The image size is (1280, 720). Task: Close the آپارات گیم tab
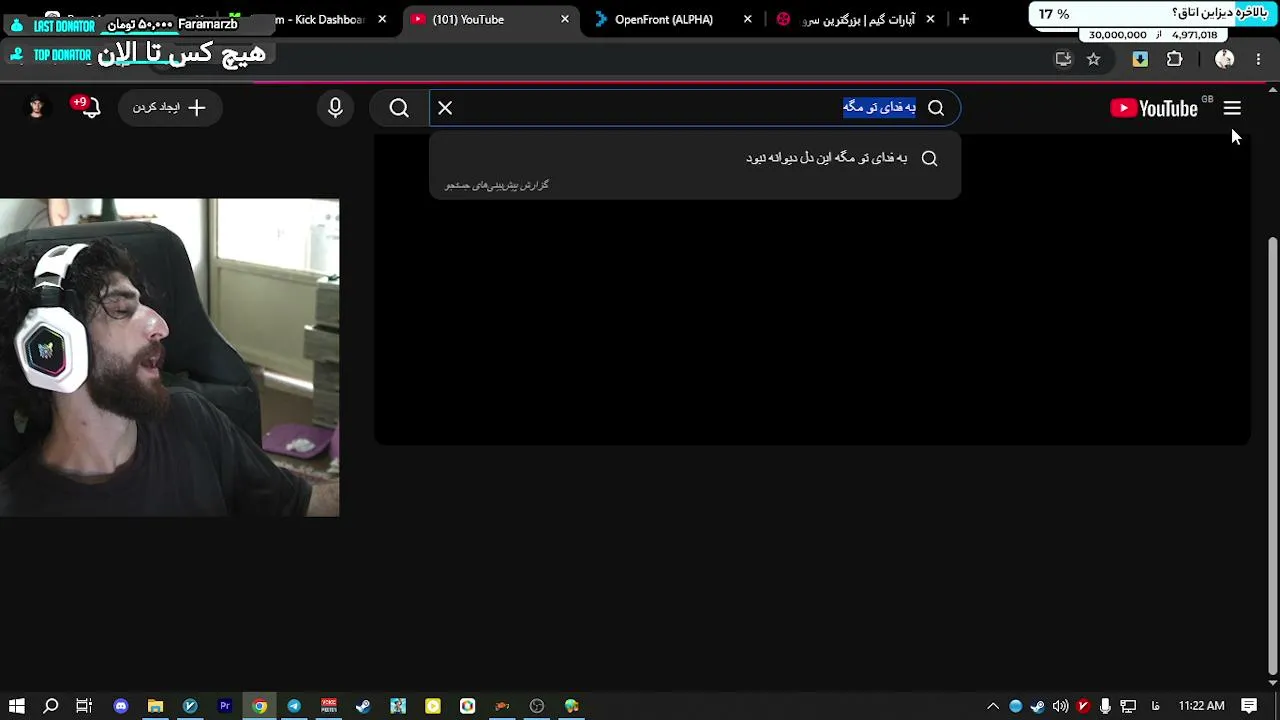click(930, 19)
